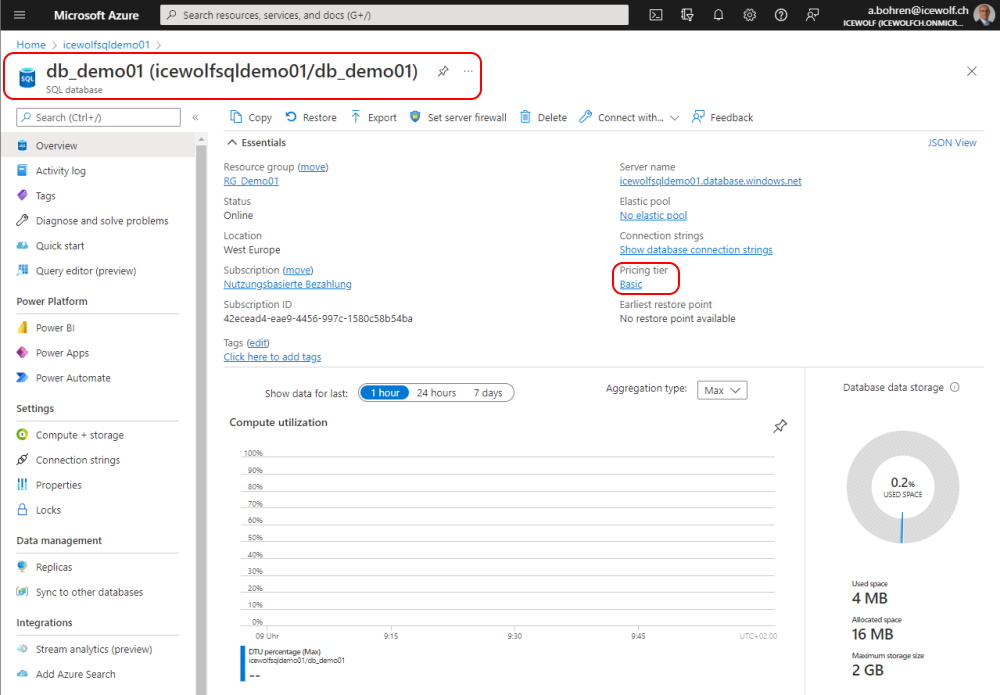Click move link next to Subscription
The width and height of the screenshot is (1000, 695).
click(x=298, y=270)
